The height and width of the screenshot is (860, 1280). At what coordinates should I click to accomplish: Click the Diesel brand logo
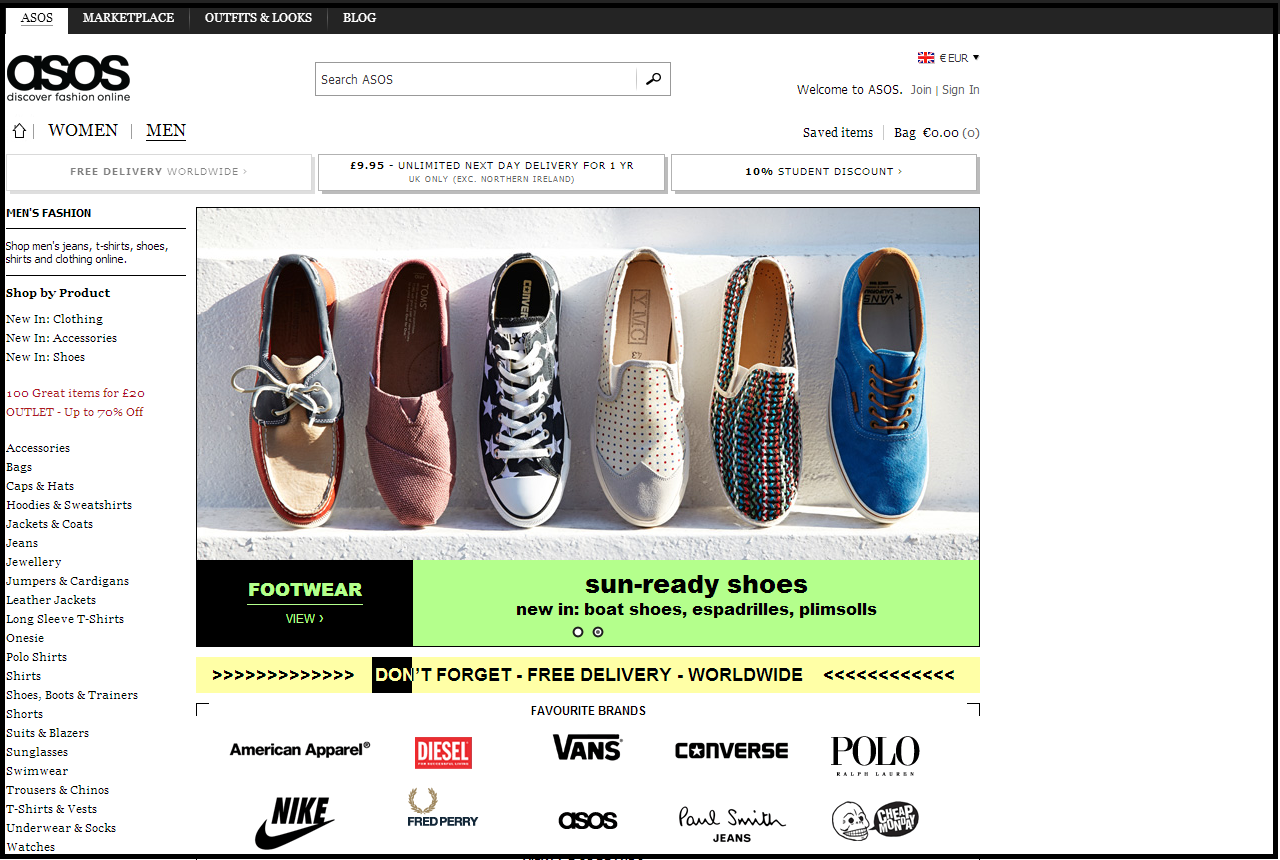coord(443,752)
